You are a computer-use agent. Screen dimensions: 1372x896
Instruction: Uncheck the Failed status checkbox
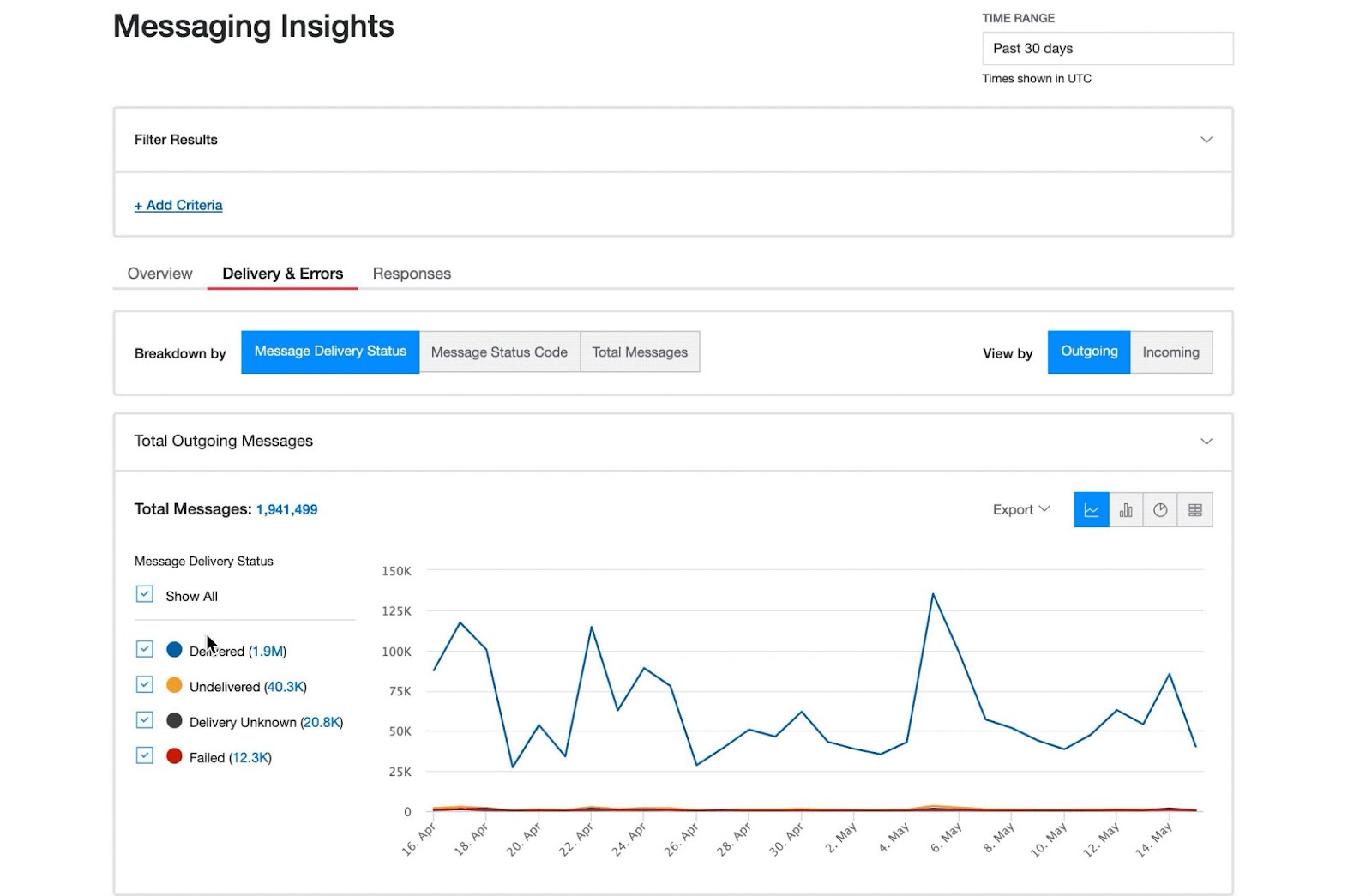[x=145, y=755]
